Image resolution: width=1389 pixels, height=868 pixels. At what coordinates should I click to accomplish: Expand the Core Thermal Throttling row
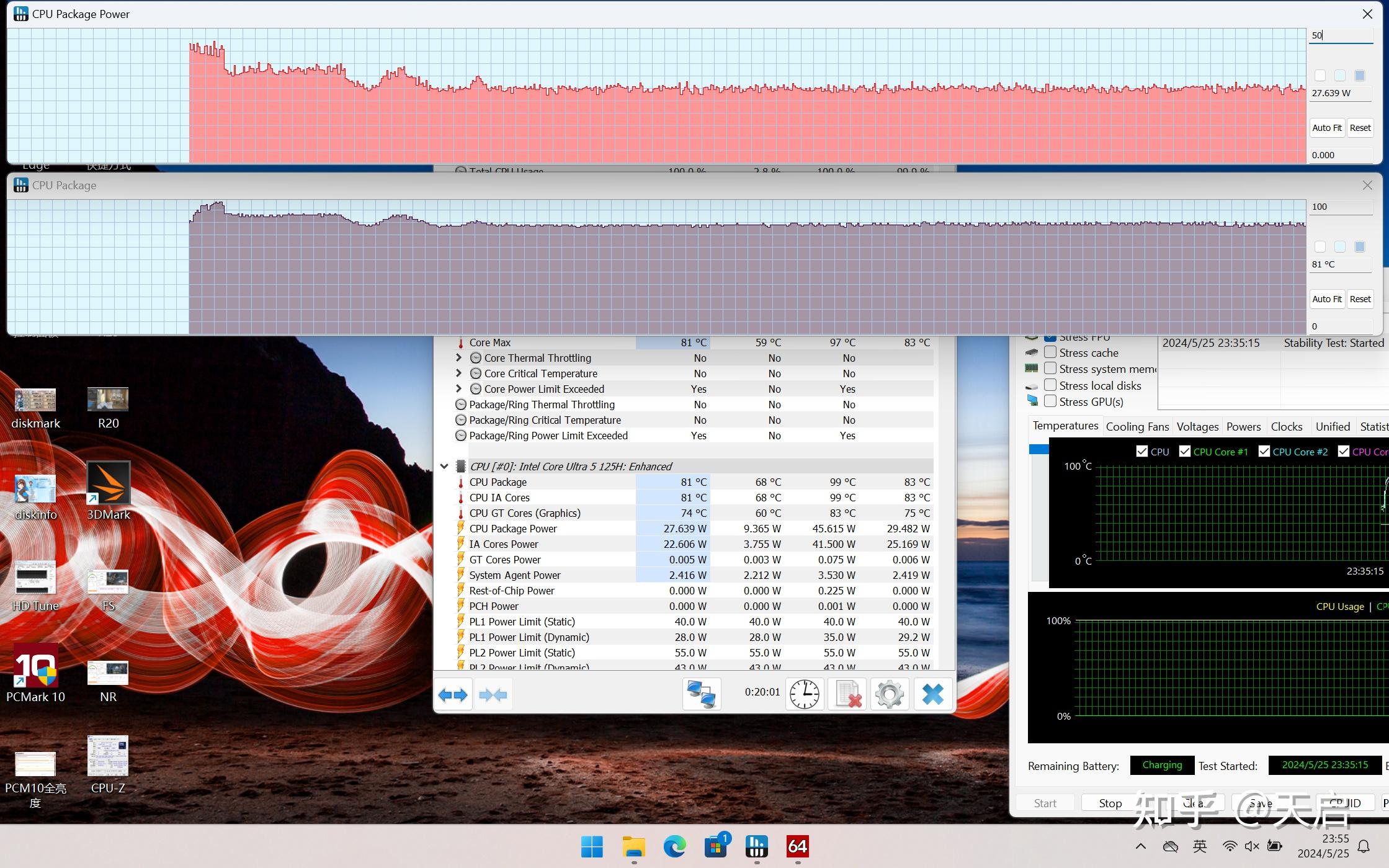point(459,357)
